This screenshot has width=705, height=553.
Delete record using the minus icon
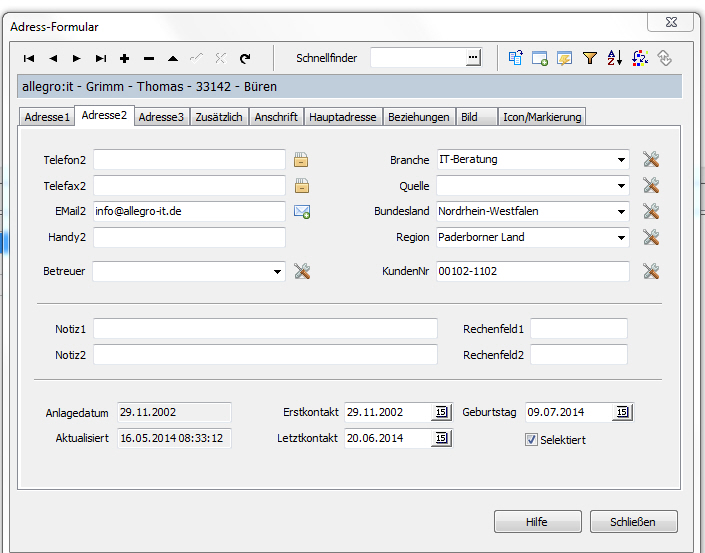[149, 59]
